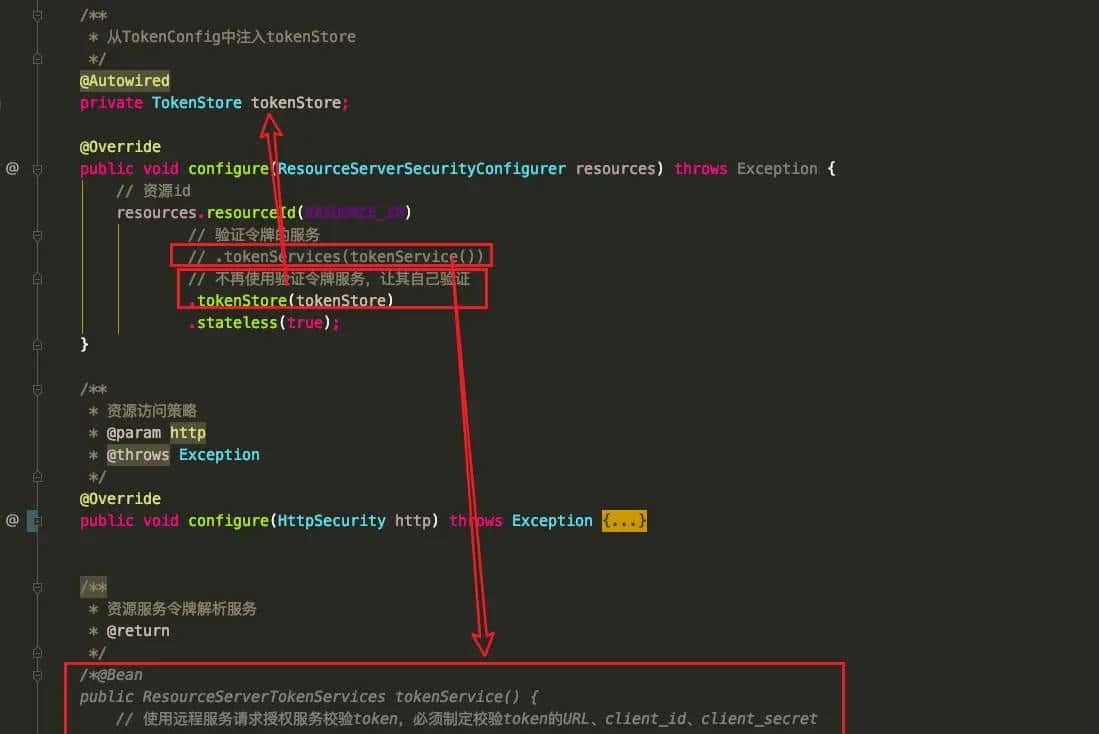Click override gutter icon beside configure(ResourceServerSecurityConfigurer)
The image size is (1099, 734).
coord(12,168)
